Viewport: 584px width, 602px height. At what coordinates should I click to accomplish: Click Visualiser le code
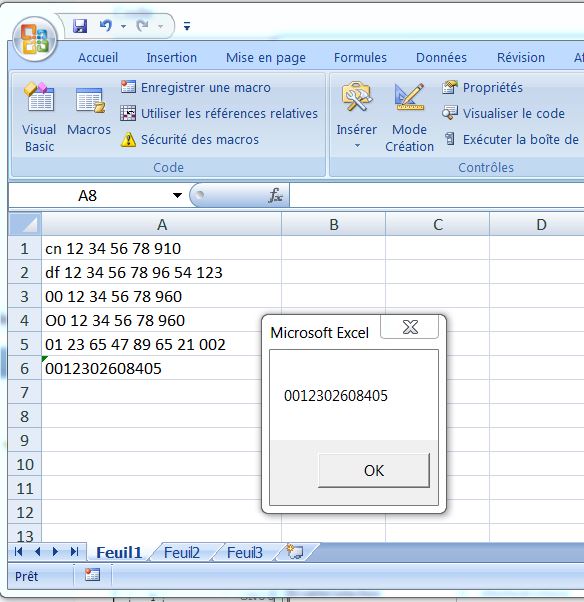pos(503,113)
